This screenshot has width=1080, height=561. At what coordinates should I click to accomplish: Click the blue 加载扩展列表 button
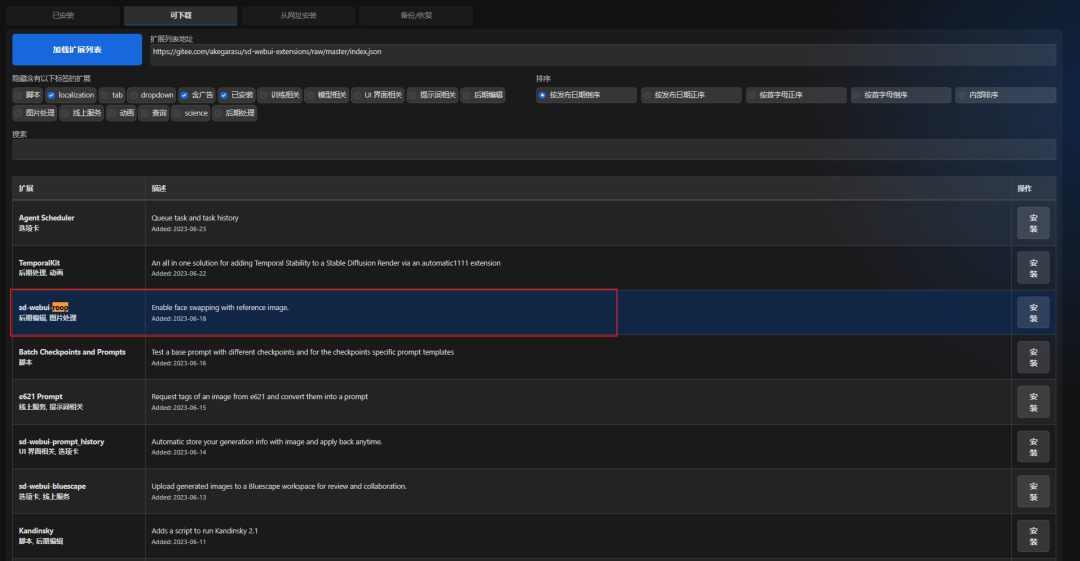coord(77,50)
